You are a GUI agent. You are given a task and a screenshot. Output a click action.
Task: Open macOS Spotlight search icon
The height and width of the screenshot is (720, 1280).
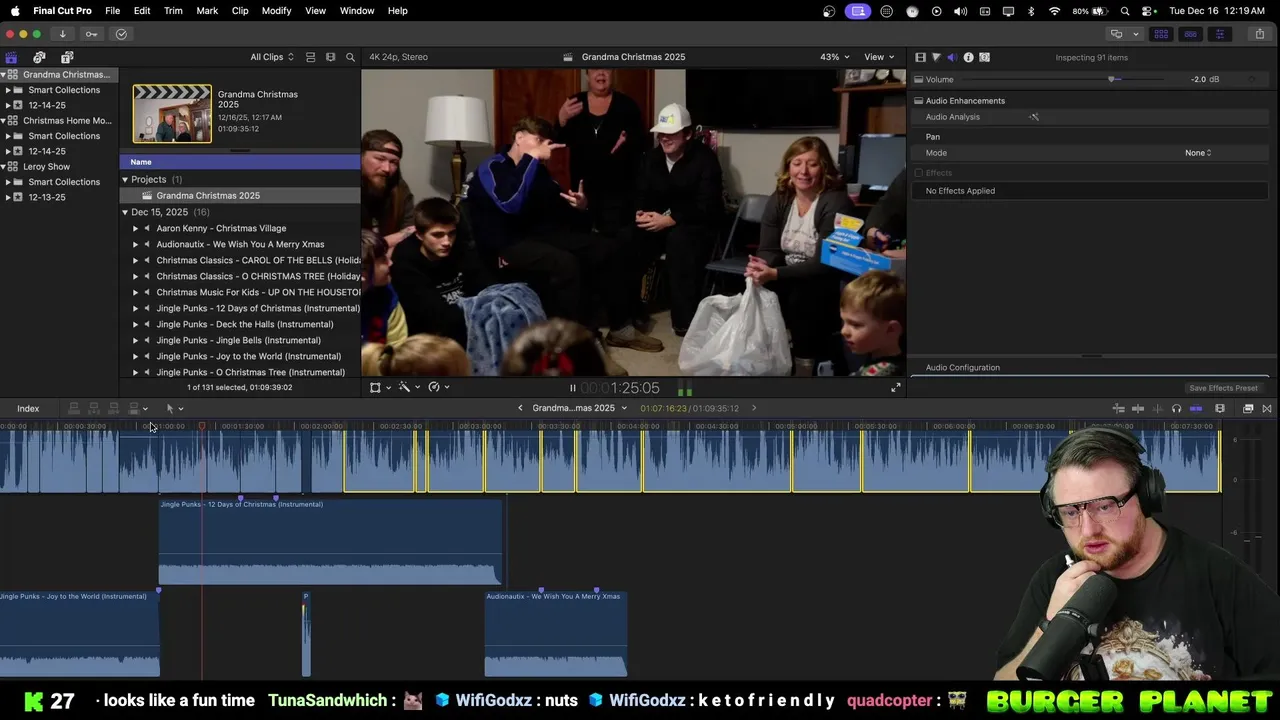coord(1125,10)
